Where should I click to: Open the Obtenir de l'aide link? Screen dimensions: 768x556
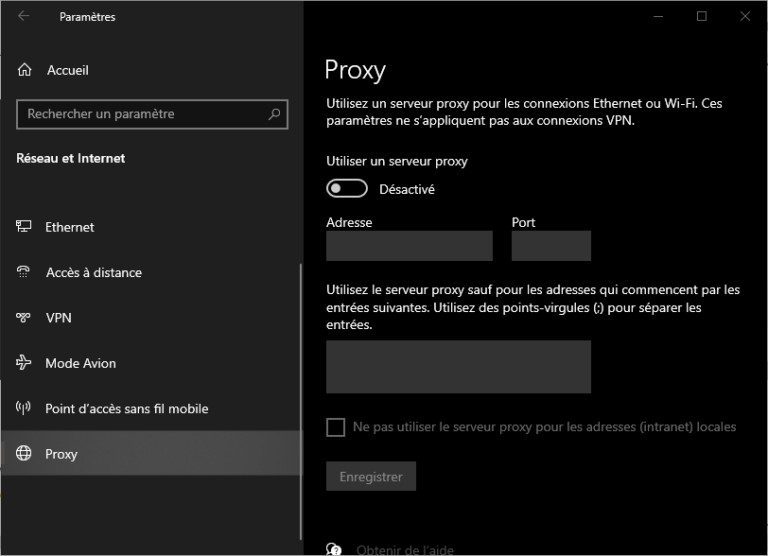405,550
